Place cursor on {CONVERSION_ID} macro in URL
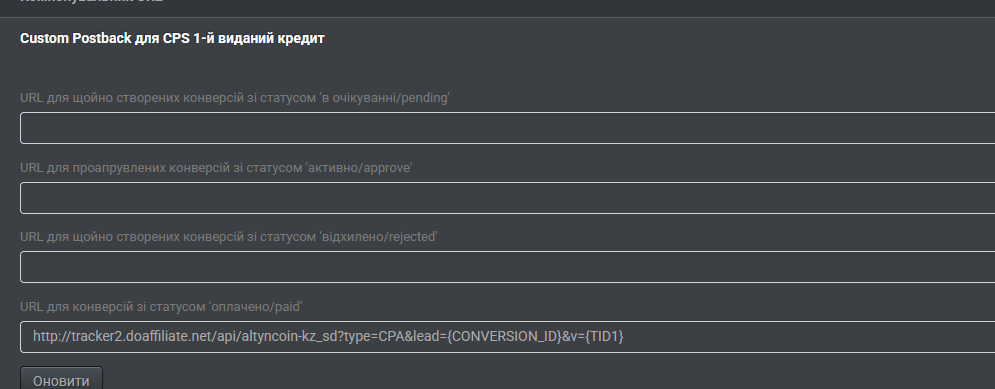The image size is (995, 389). coord(504,337)
